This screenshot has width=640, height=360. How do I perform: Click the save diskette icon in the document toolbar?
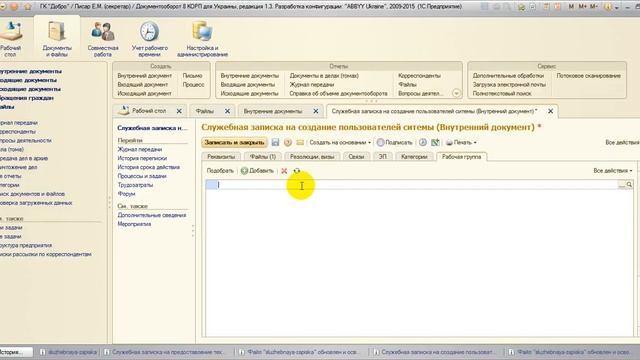276,142
